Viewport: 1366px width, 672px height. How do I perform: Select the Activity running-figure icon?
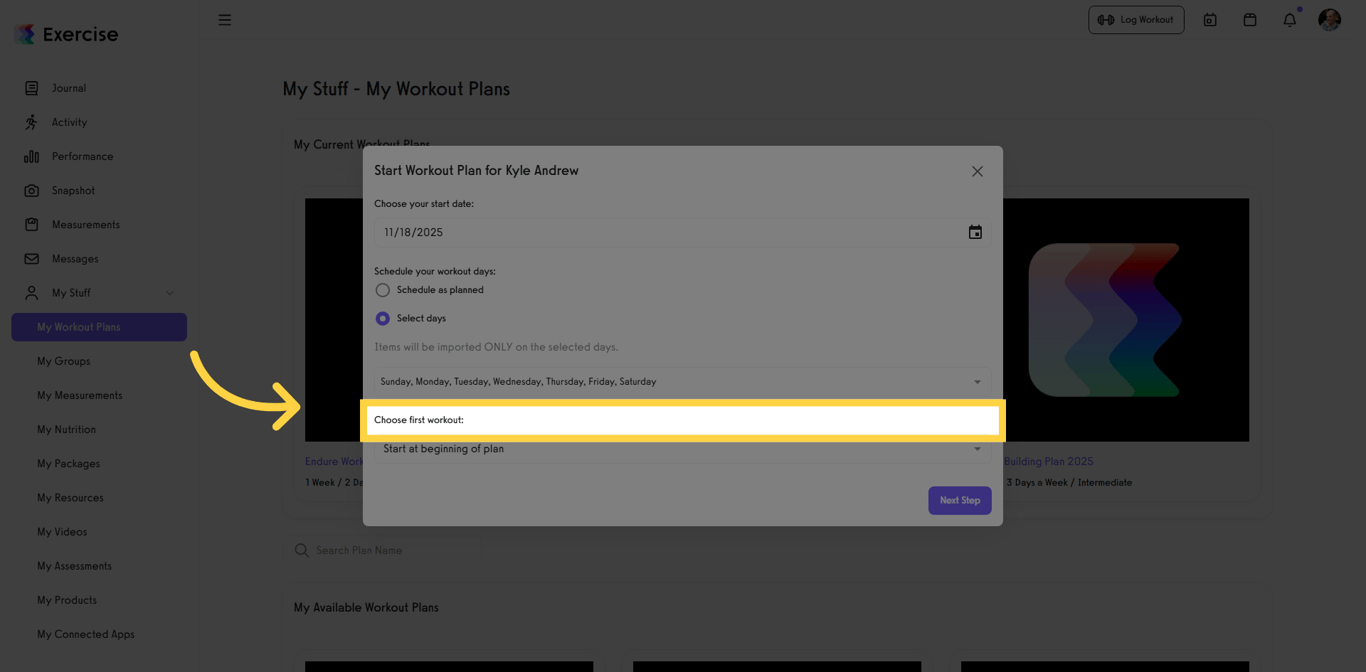(x=33, y=122)
